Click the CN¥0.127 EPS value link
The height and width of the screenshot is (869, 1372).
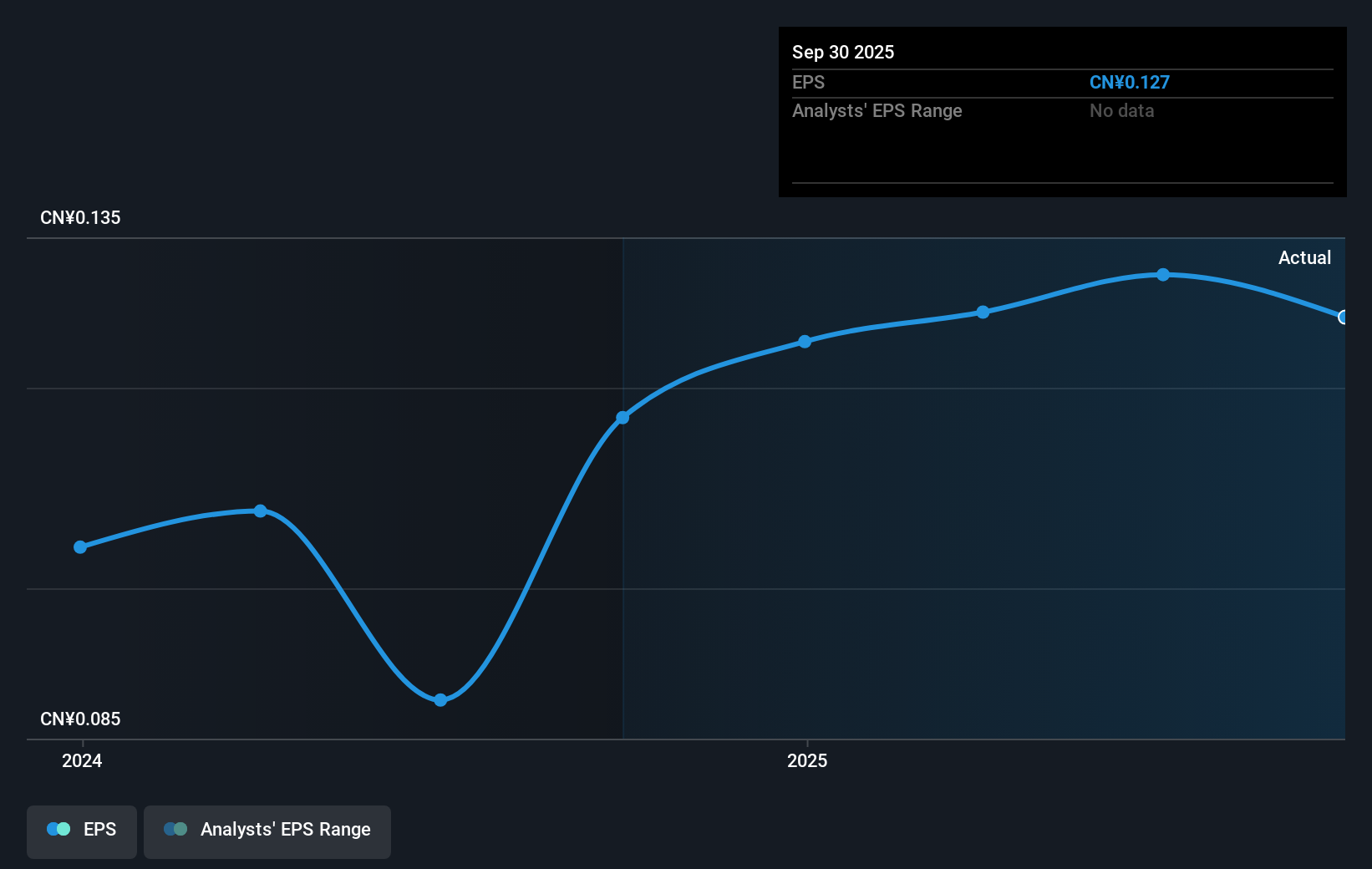coord(1130,82)
